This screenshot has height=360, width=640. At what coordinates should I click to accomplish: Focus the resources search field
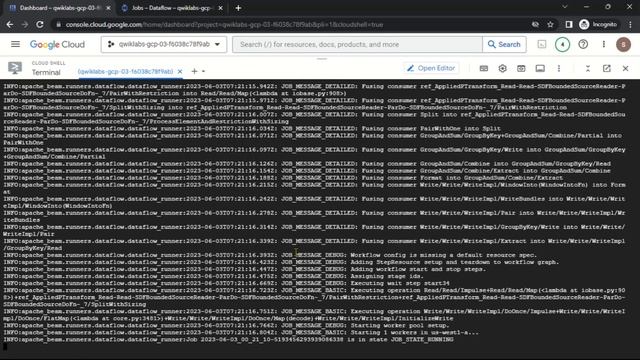tap(357, 44)
